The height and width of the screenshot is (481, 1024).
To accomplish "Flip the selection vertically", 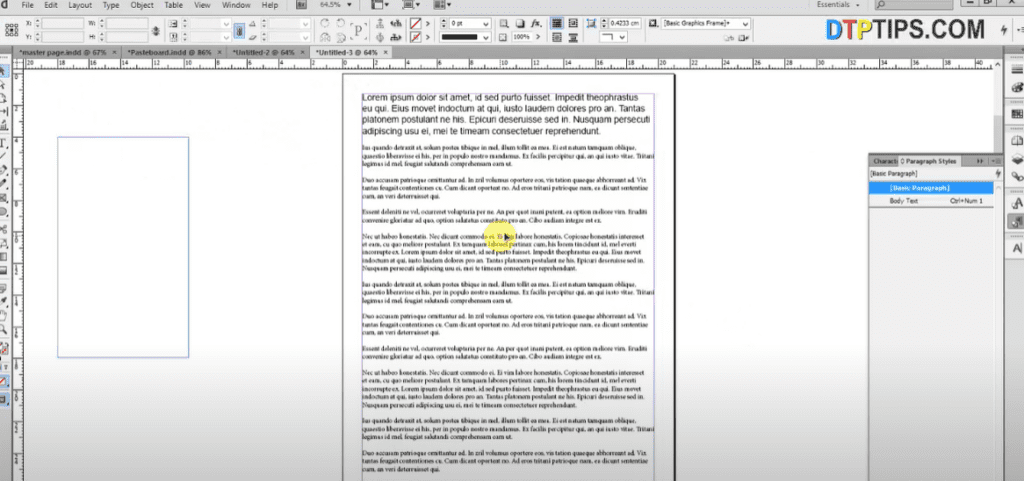I will pyautogui.click(x=341, y=38).
